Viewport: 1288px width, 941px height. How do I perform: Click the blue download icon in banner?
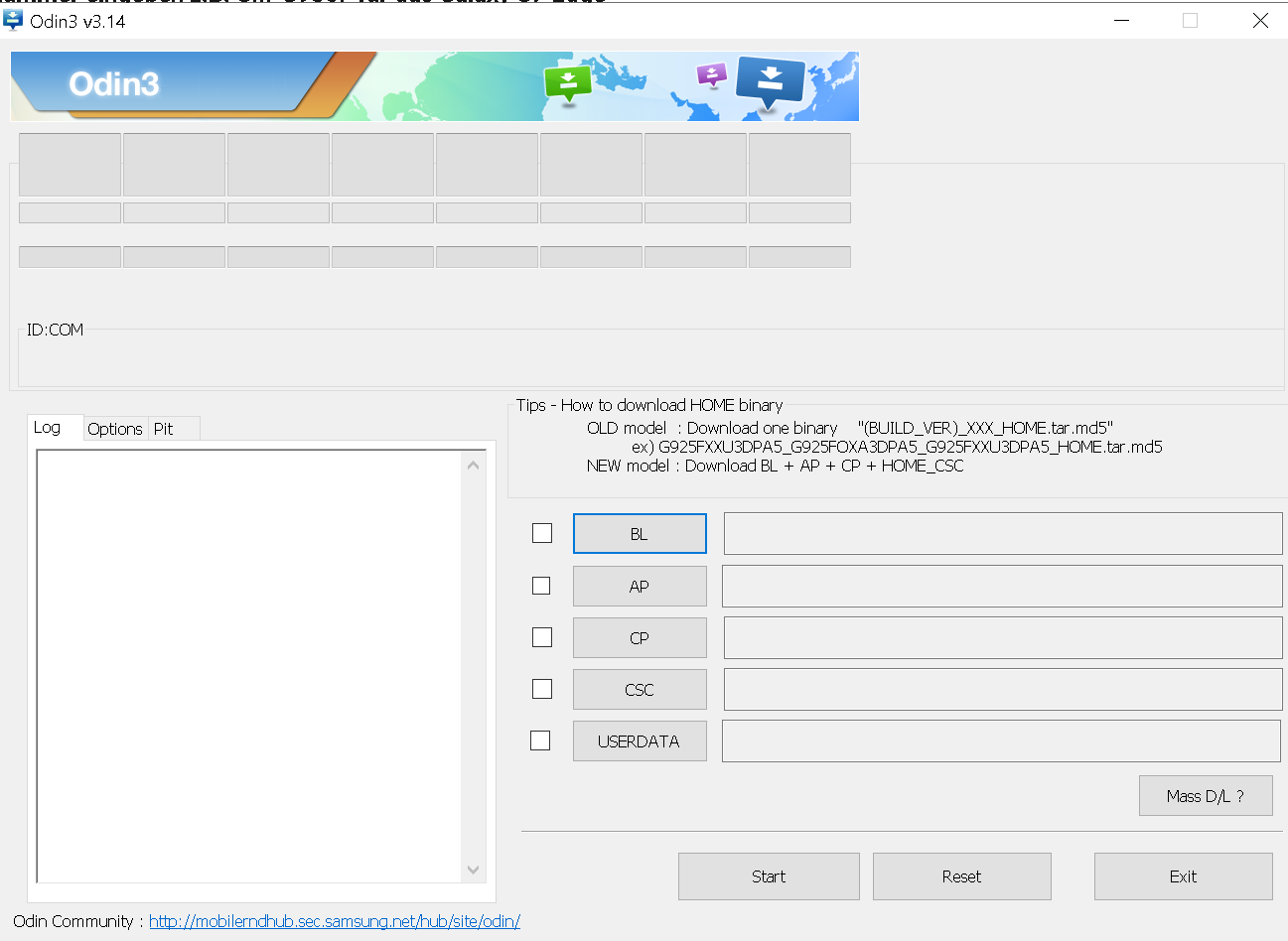click(771, 81)
